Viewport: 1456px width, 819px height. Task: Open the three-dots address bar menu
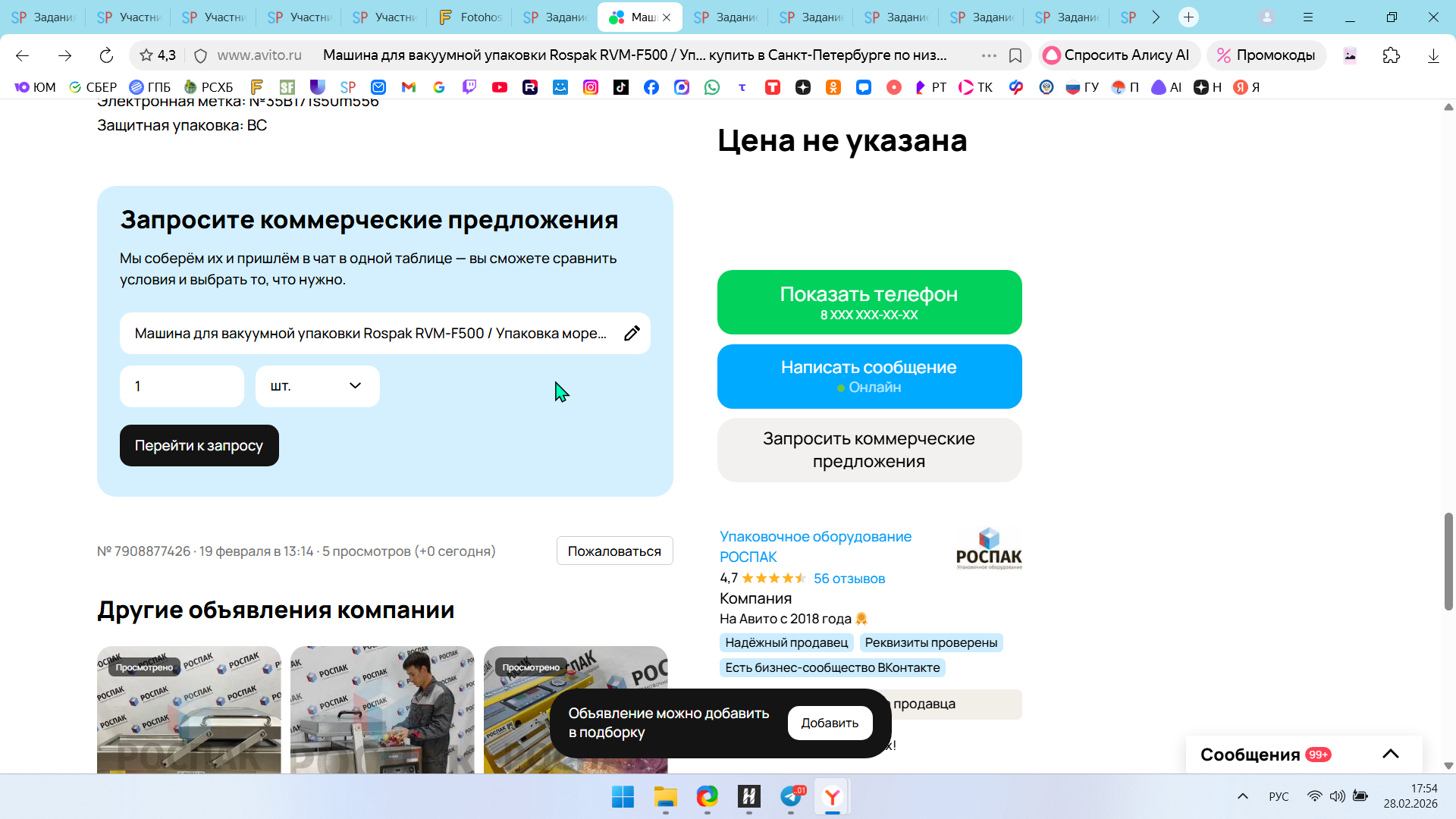pyautogui.click(x=988, y=55)
